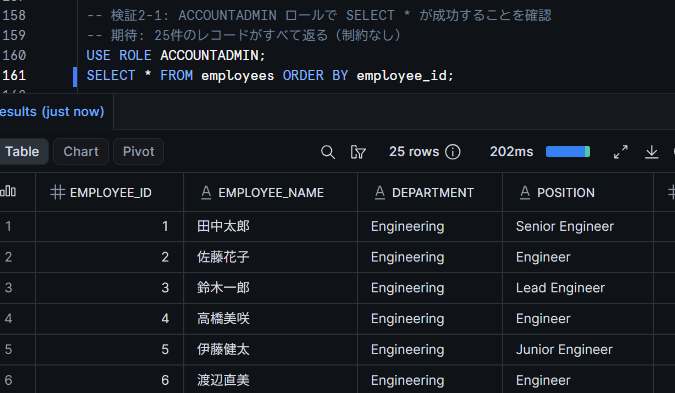Select Engineering department cell in row 5
This screenshot has width=675, height=393.
click(x=430, y=349)
